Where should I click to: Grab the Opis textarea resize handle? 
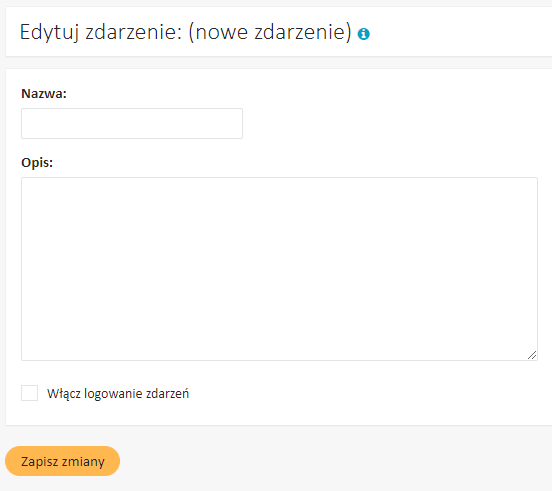pyautogui.click(x=532, y=355)
